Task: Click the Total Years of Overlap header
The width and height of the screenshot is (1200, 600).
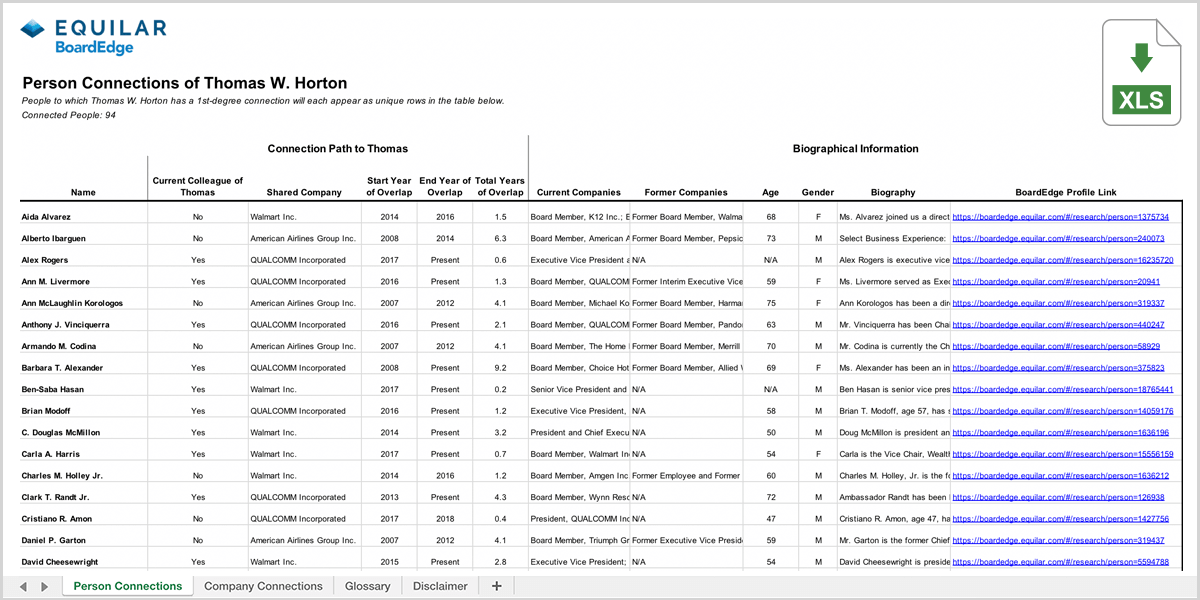Action: [500, 186]
